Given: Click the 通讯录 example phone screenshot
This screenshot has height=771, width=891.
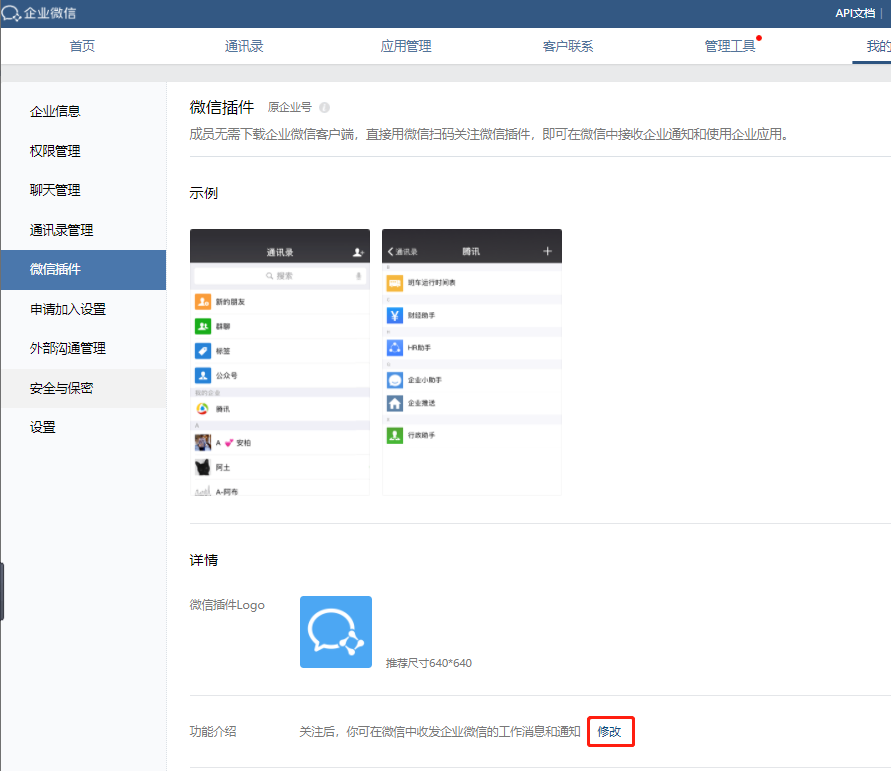Looking at the screenshot, I should (x=280, y=362).
